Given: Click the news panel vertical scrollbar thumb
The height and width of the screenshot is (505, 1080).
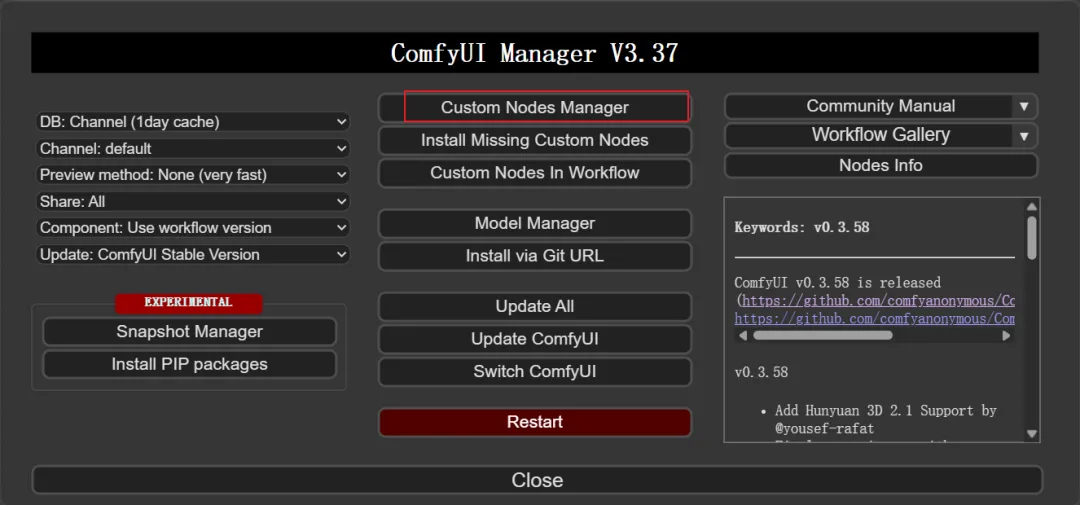Looking at the screenshot, I should [x=1031, y=238].
